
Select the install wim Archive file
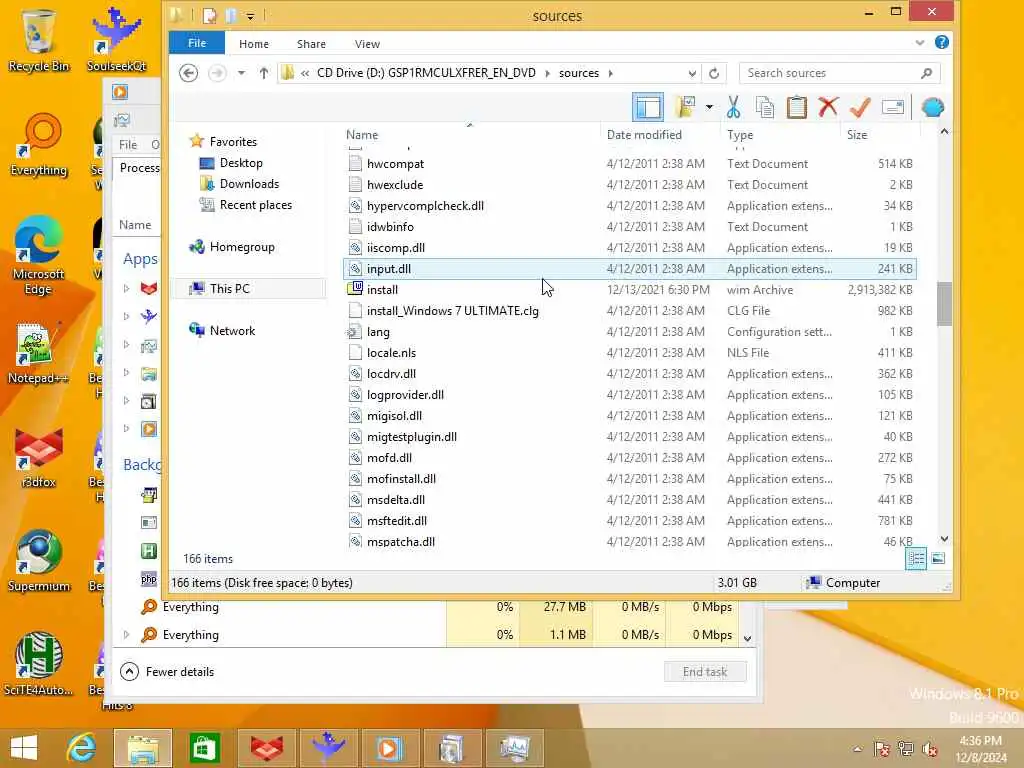coord(630,290)
